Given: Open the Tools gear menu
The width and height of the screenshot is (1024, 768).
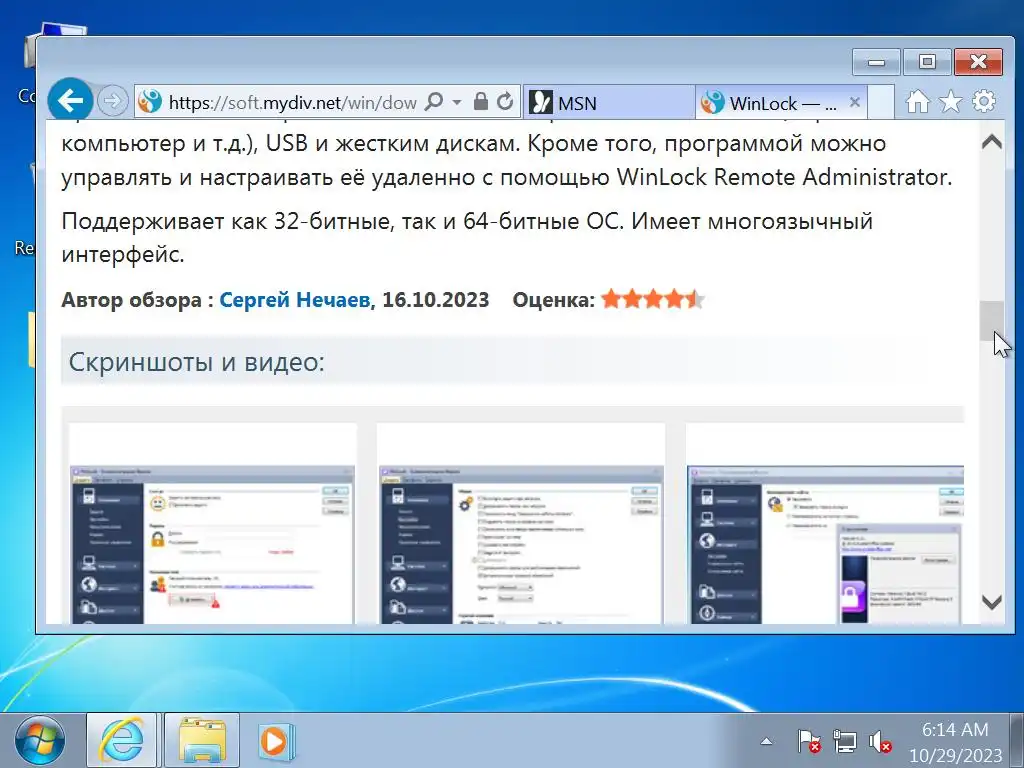Looking at the screenshot, I should point(984,101).
